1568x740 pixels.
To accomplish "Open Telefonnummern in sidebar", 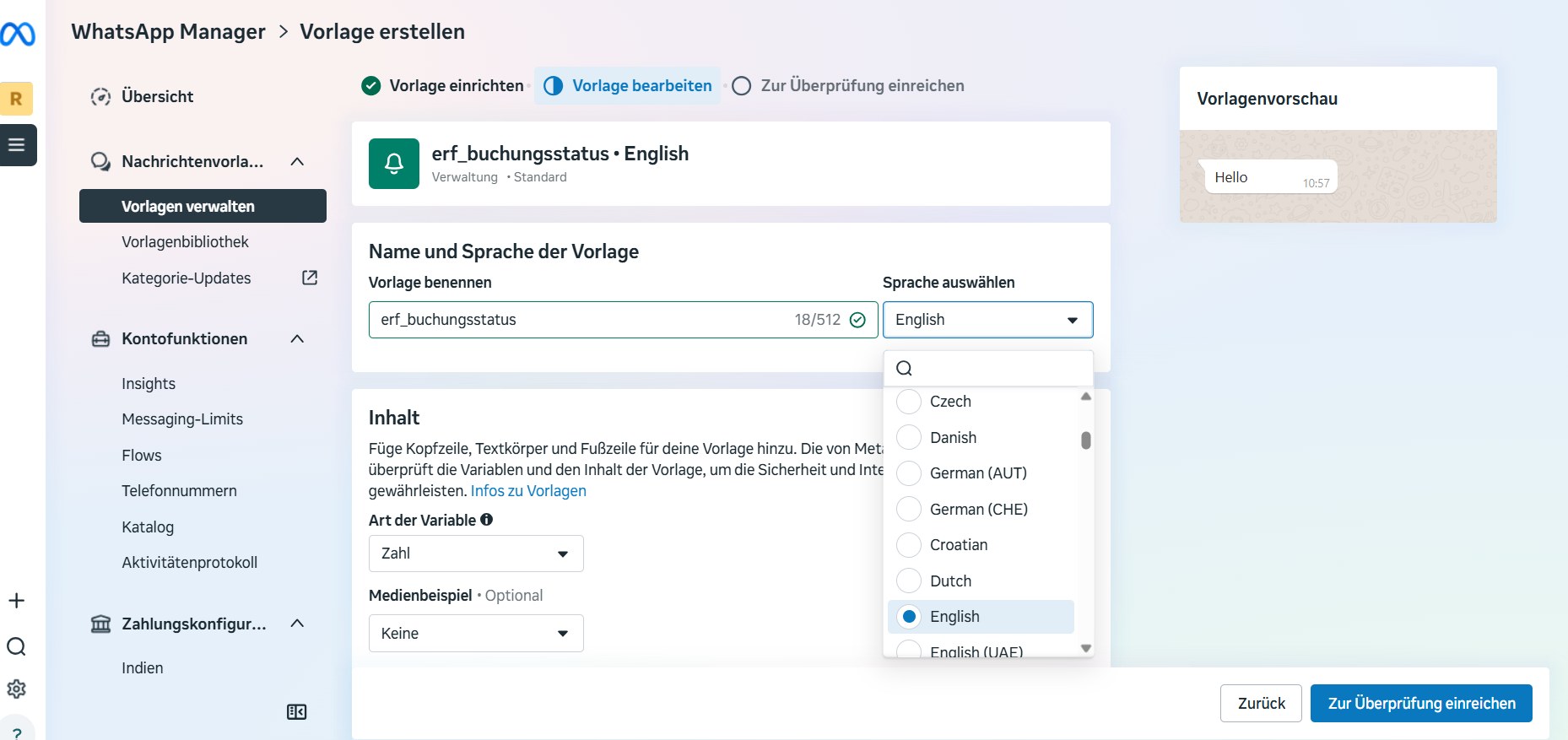I will click(179, 491).
